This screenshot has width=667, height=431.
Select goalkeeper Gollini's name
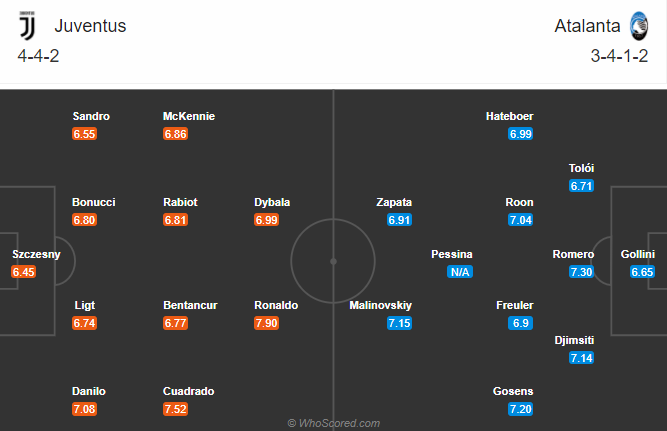[x=637, y=255]
